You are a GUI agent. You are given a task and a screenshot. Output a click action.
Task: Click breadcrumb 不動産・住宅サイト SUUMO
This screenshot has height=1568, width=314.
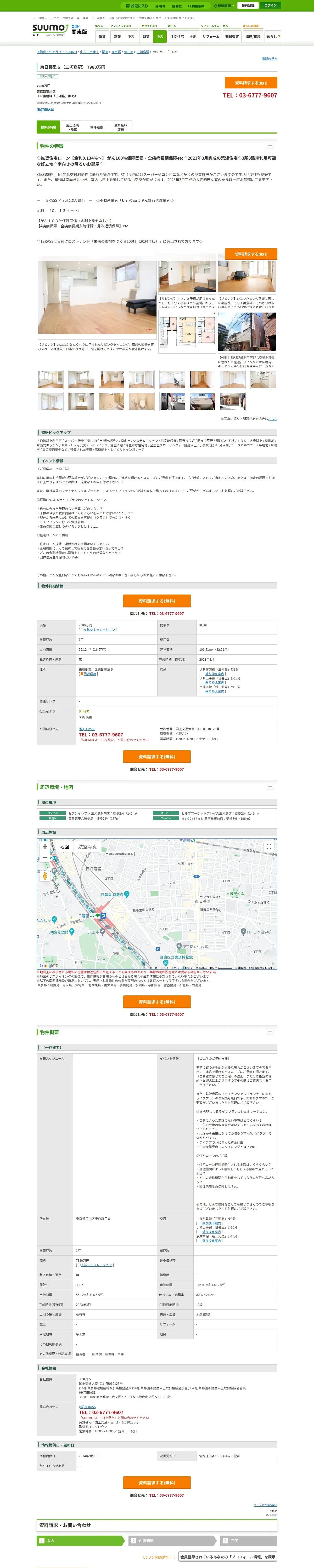click(x=57, y=52)
